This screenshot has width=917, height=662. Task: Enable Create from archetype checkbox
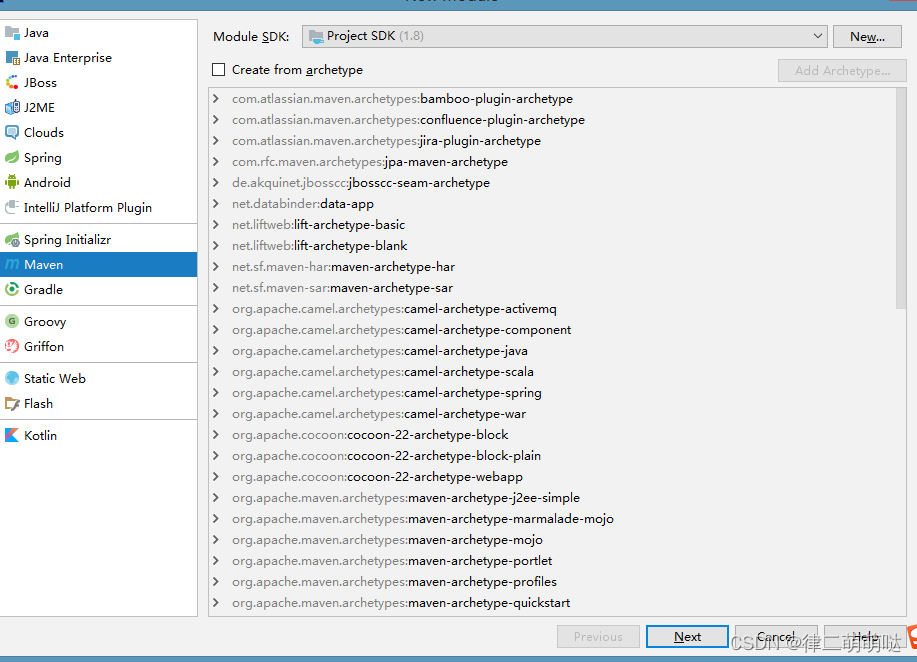click(219, 70)
